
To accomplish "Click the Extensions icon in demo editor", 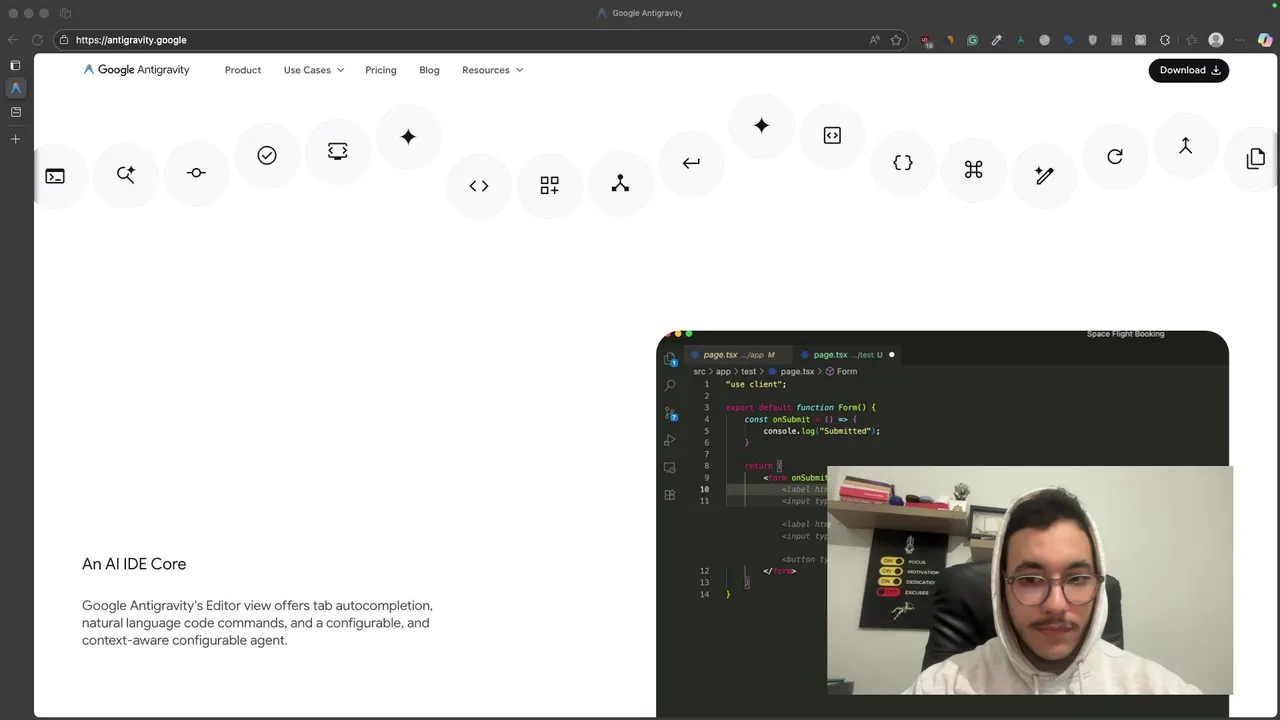I will coord(670,495).
